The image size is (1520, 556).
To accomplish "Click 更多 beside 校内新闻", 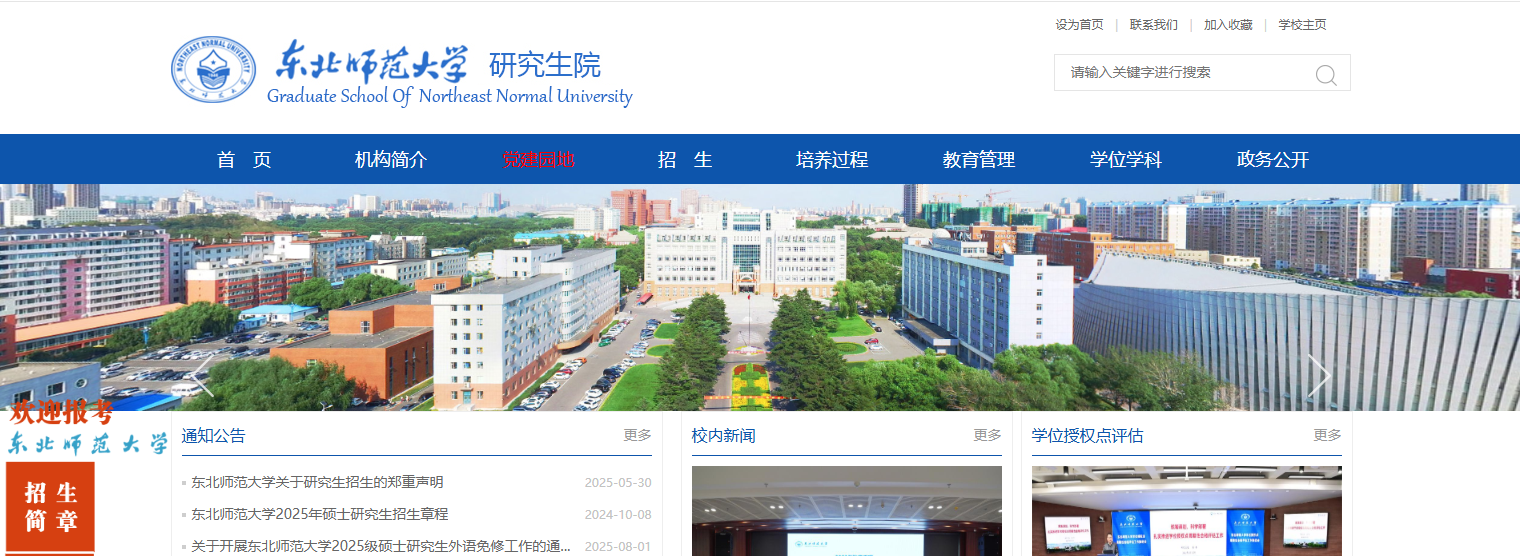I will (988, 435).
